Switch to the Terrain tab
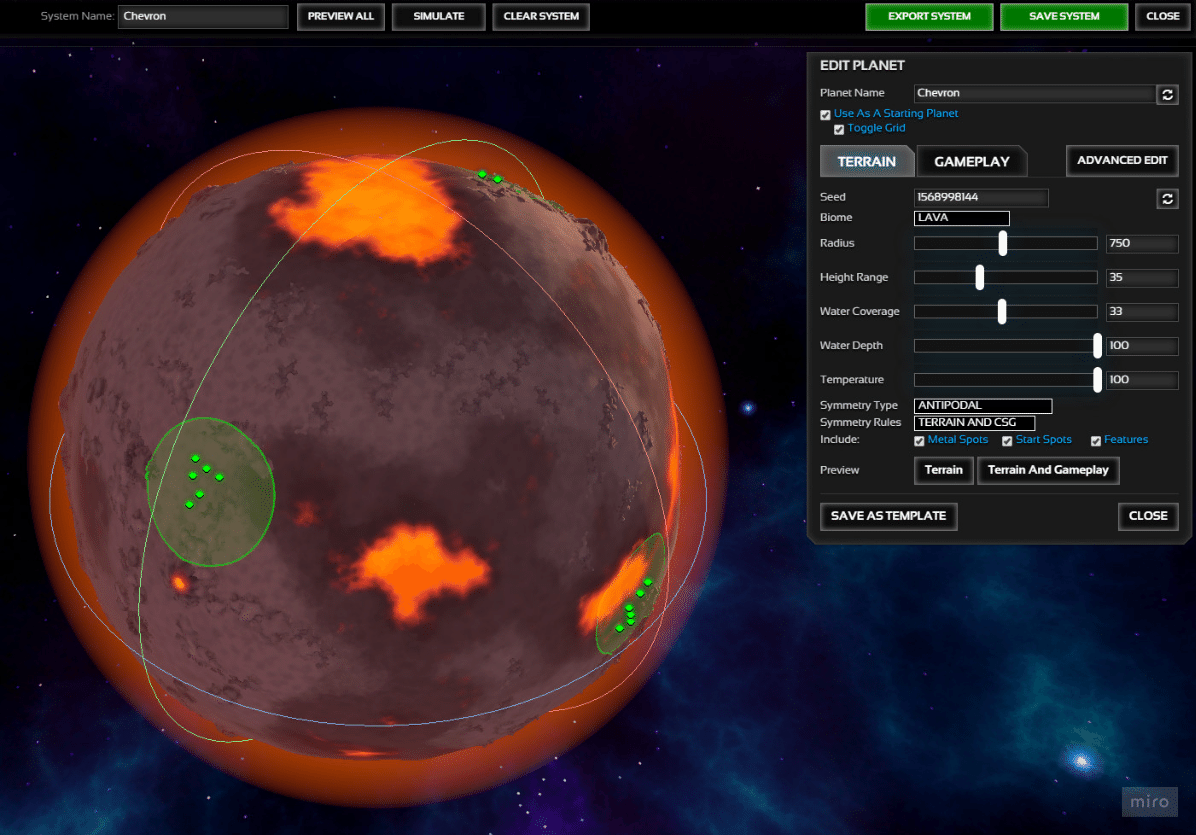This screenshot has height=835, width=1196. click(x=866, y=161)
